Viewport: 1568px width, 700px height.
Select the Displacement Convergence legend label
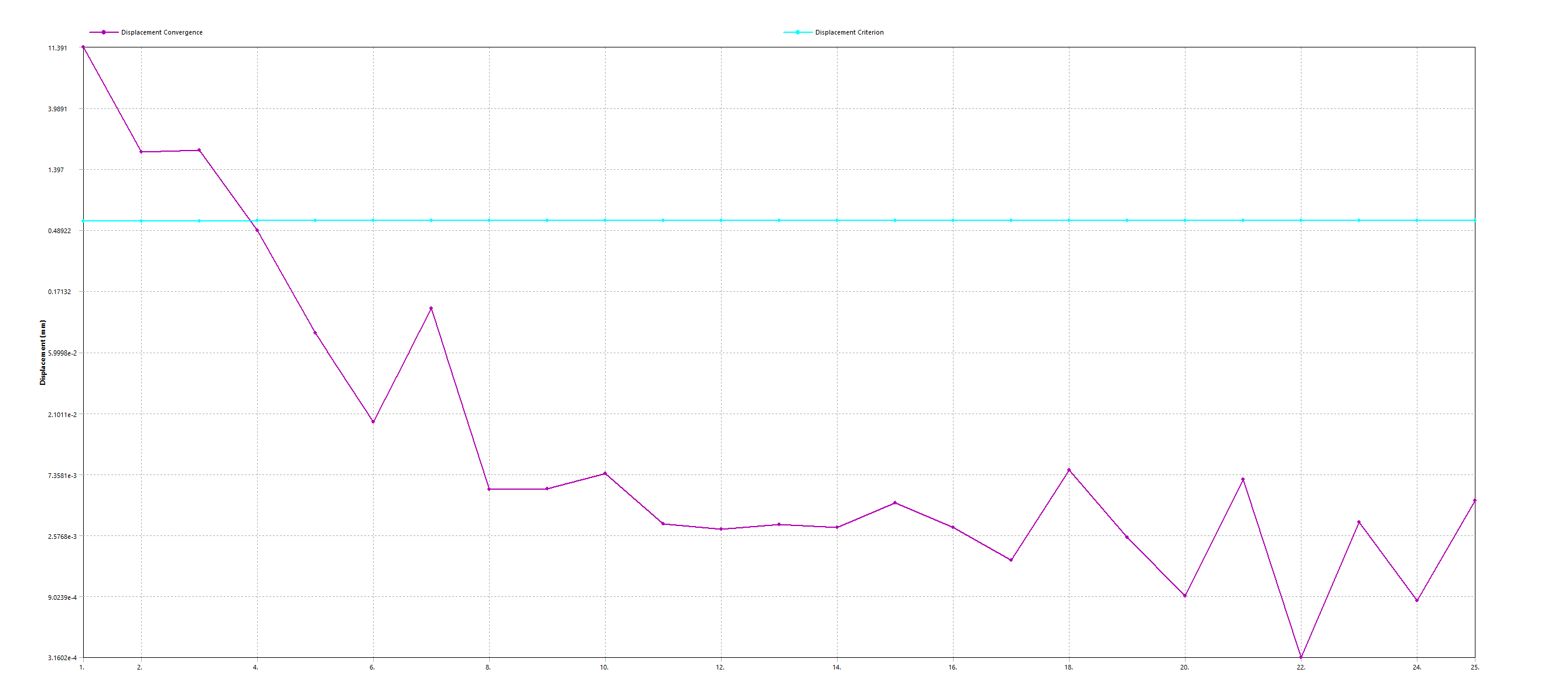(161, 32)
